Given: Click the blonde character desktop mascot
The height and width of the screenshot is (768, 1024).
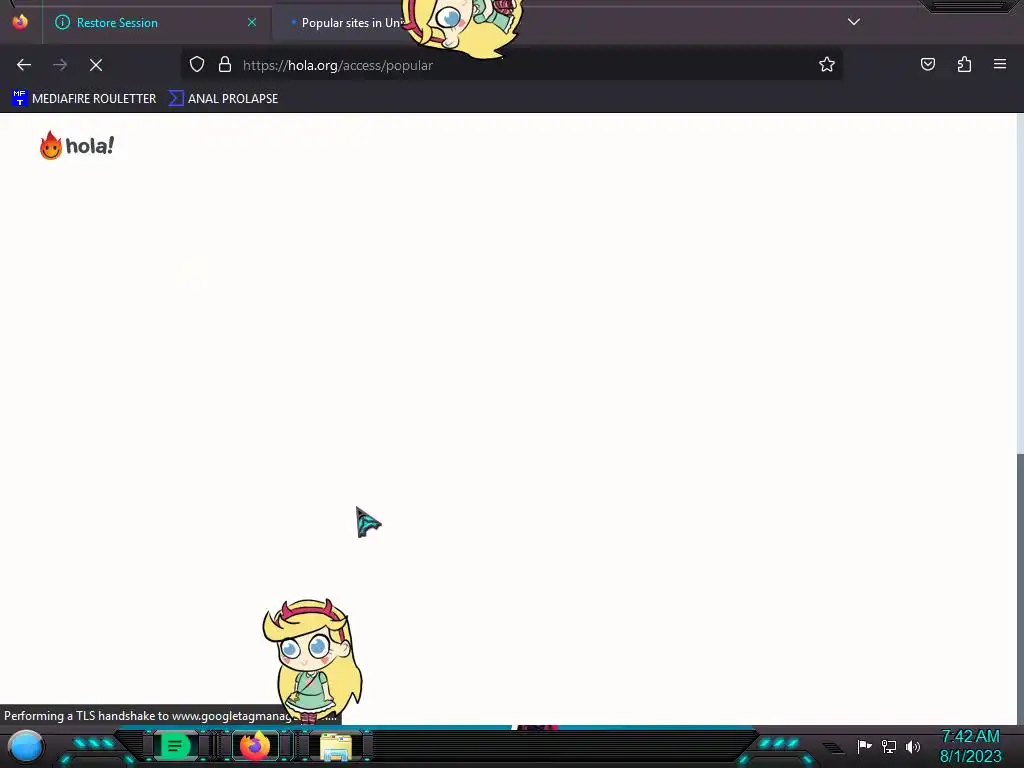Looking at the screenshot, I should 312,661.
